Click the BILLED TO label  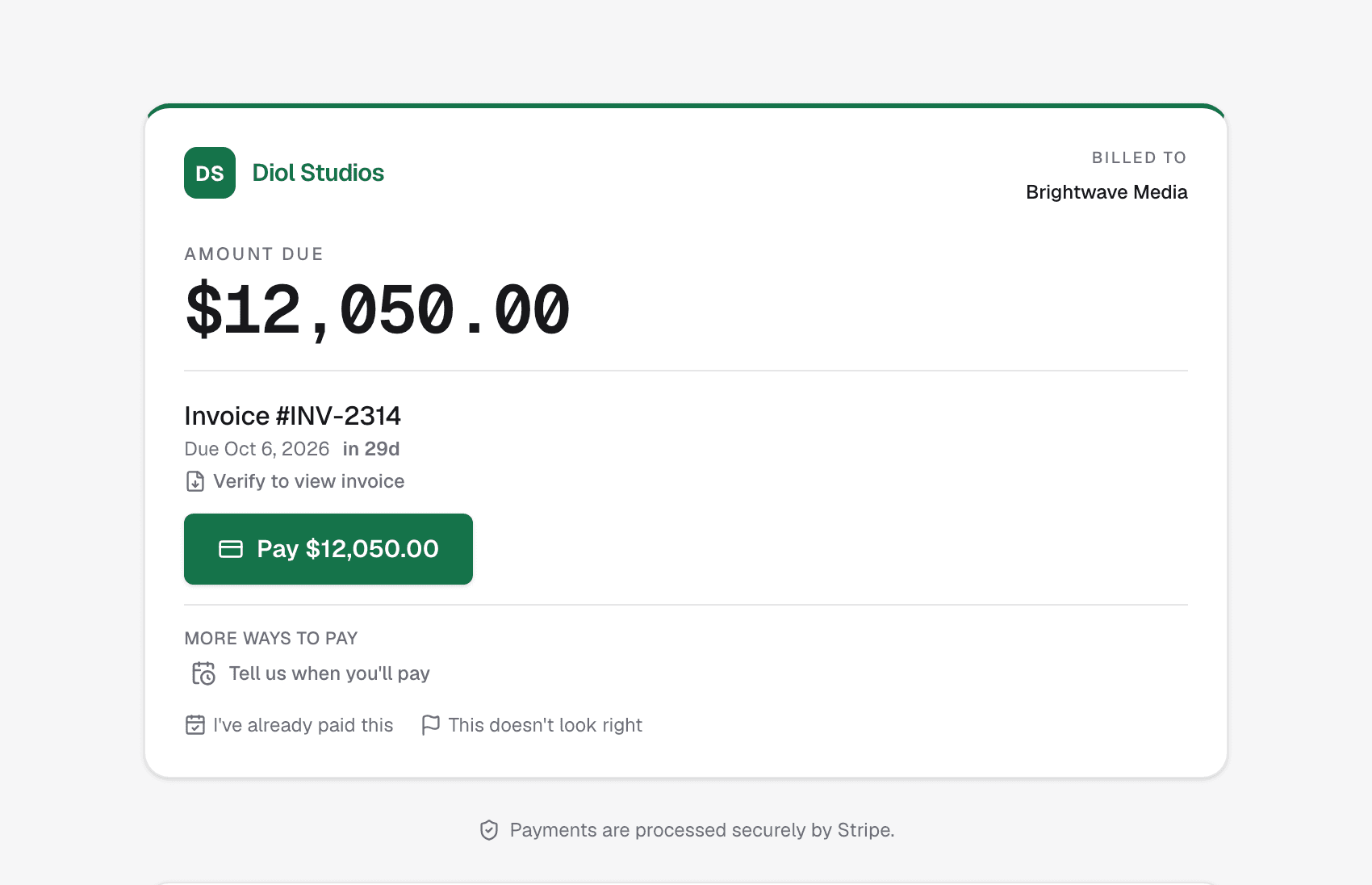1139,157
